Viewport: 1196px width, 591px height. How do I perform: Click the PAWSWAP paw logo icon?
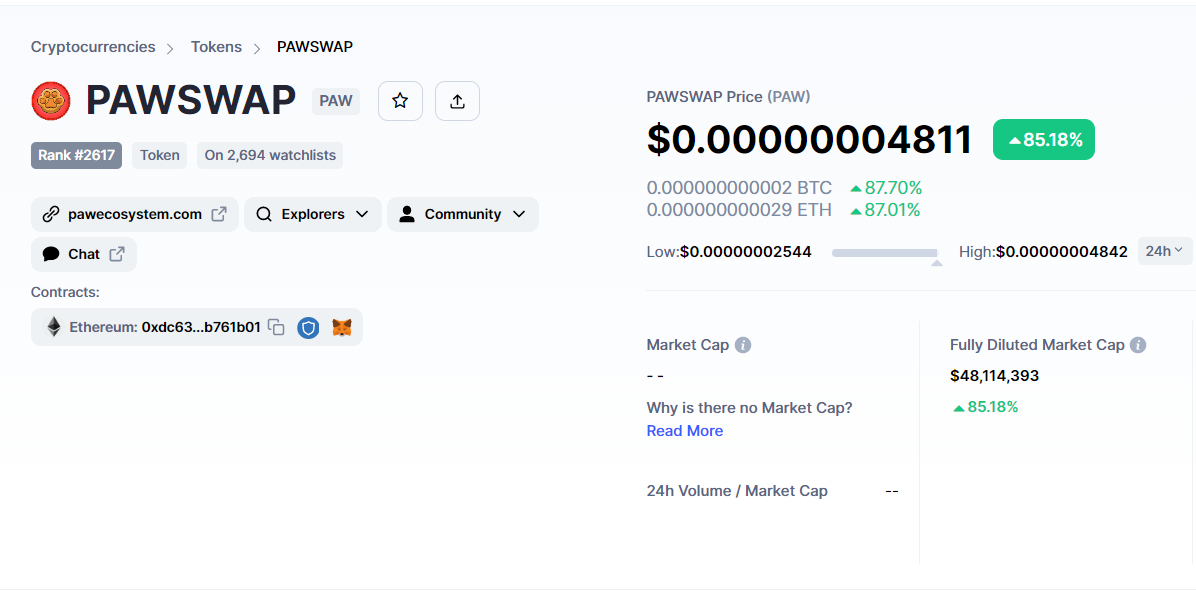[x=51, y=101]
